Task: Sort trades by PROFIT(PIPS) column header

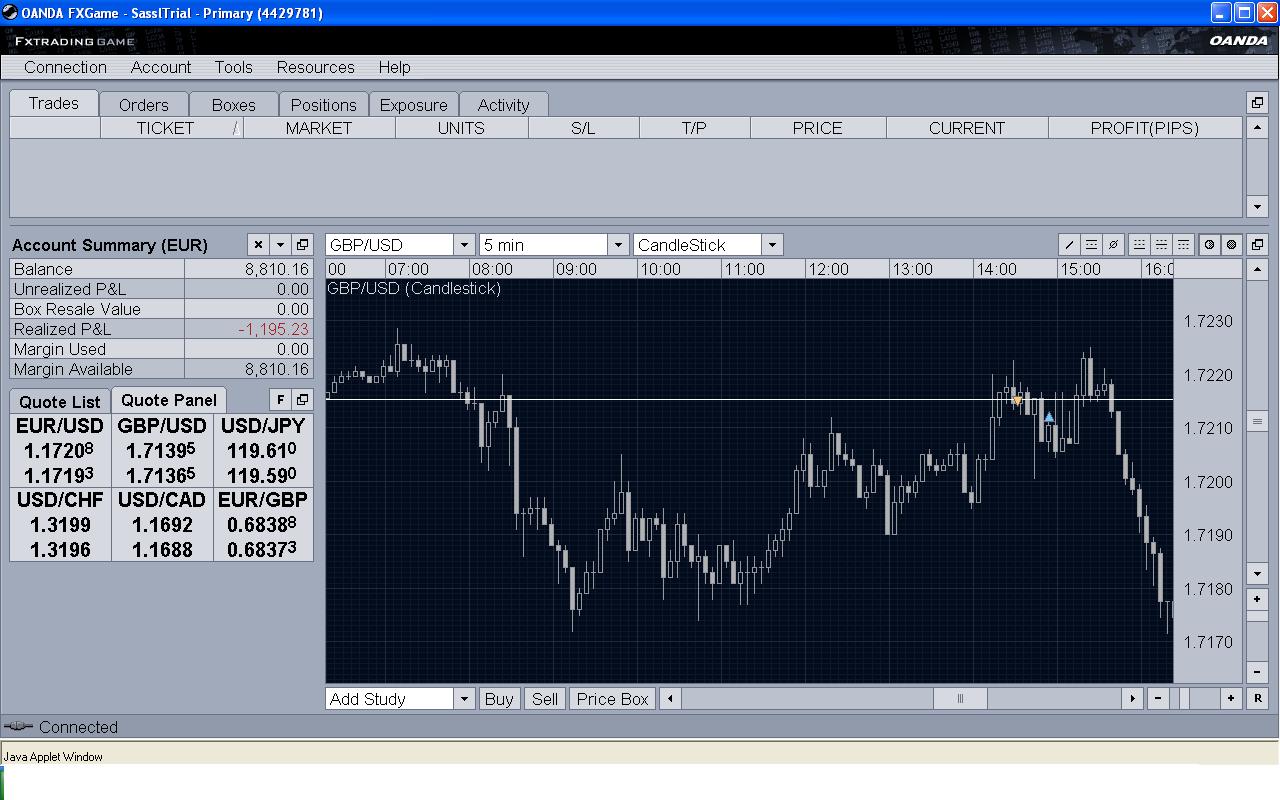Action: click(1145, 128)
